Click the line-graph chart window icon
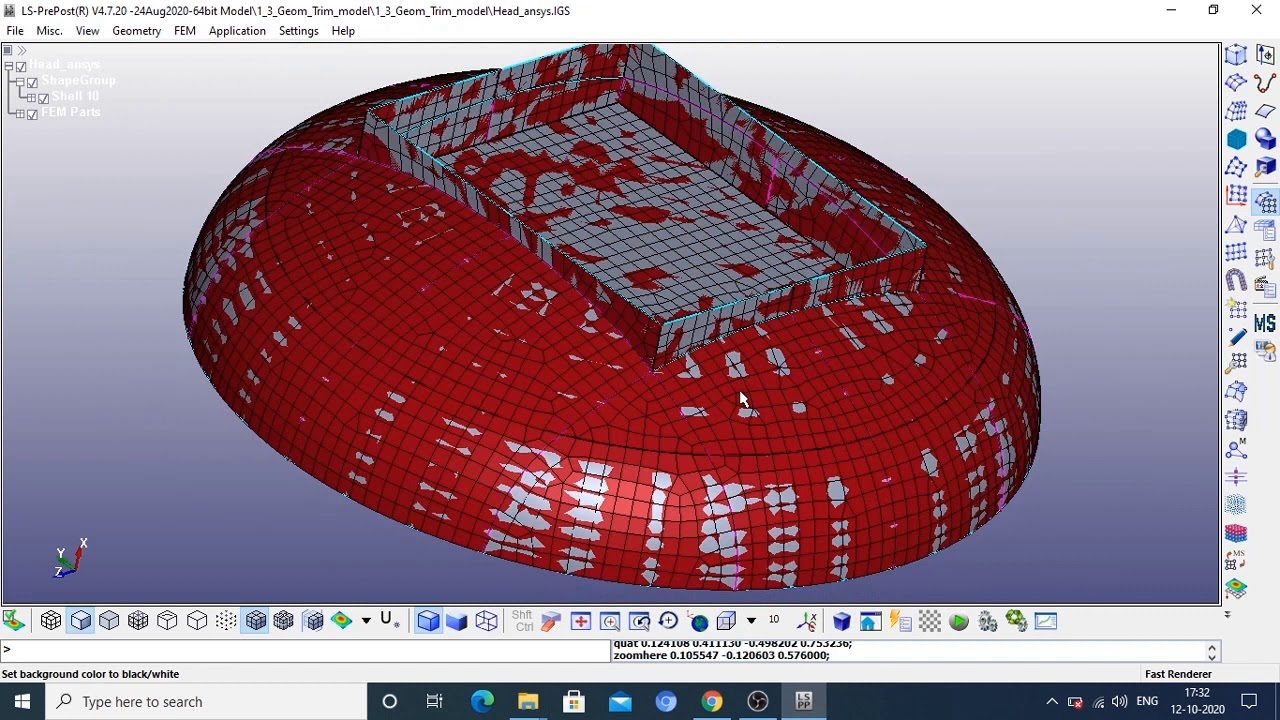 pyautogui.click(x=1046, y=621)
